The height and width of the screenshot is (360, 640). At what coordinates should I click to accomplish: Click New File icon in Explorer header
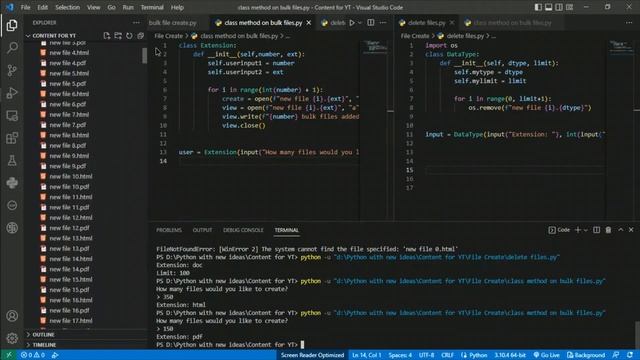click(x=107, y=36)
